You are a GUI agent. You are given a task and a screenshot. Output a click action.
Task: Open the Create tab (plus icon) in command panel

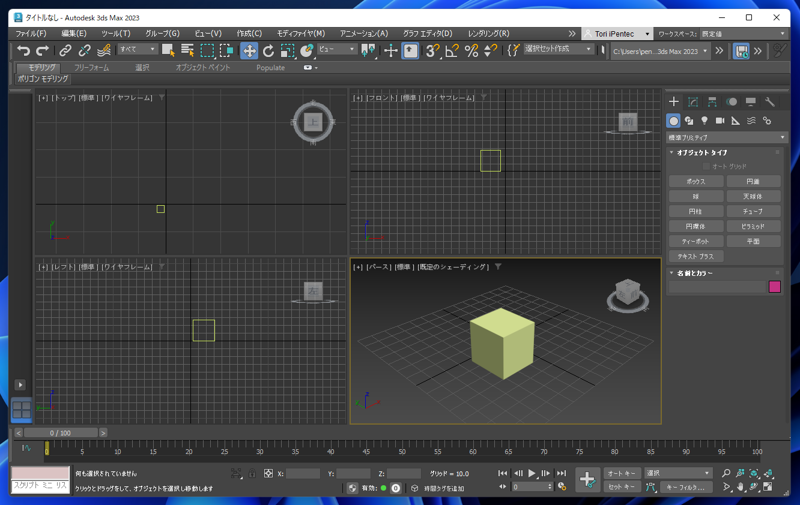pos(673,102)
